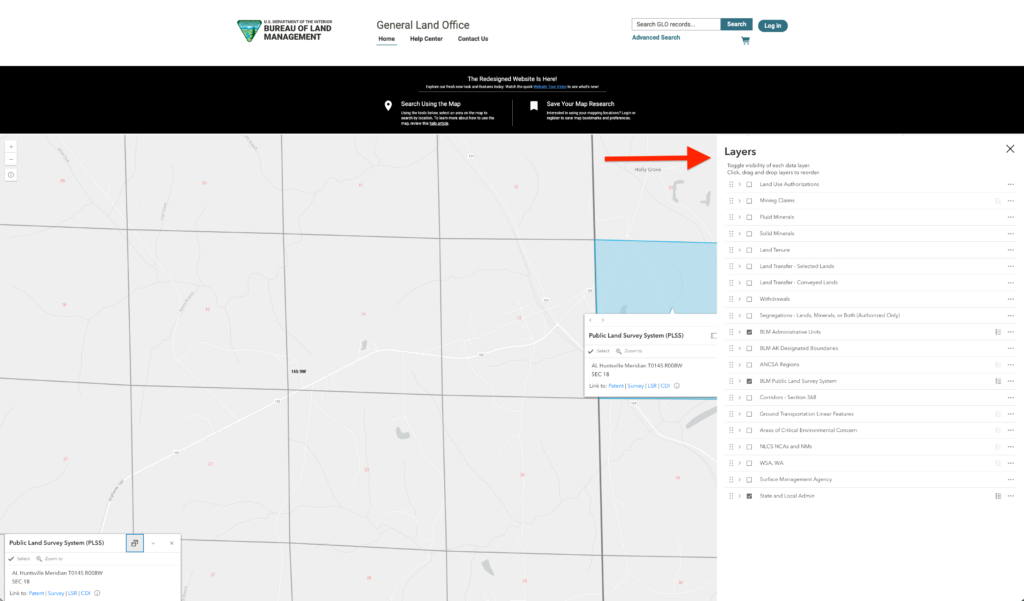This screenshot has height=601, width=1024.
Task: Open options menu for Land Use Authorizations layer
Action: point(1010,184)
